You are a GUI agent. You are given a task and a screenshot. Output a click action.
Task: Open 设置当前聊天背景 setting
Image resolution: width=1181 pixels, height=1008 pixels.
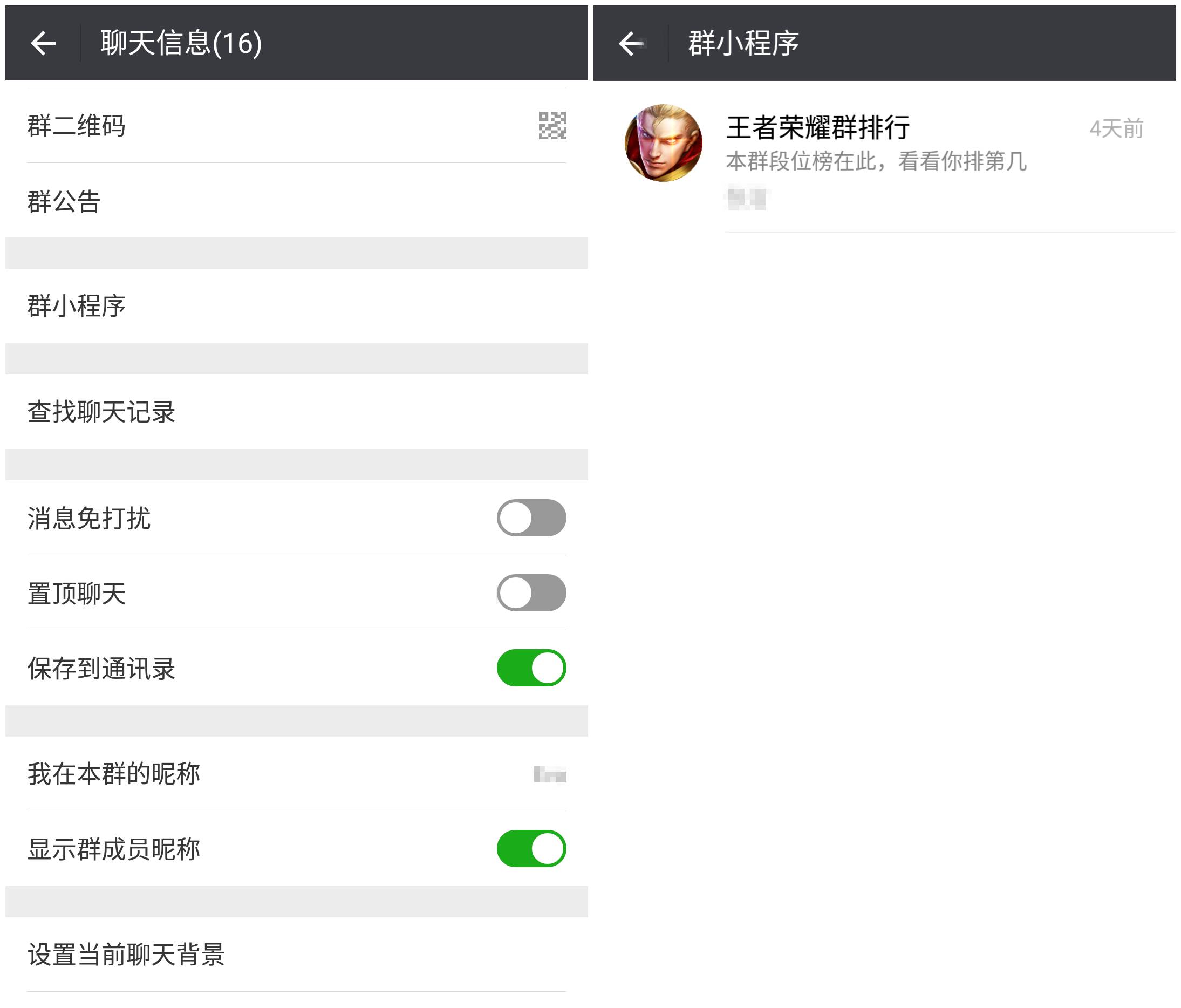[126, 955]
